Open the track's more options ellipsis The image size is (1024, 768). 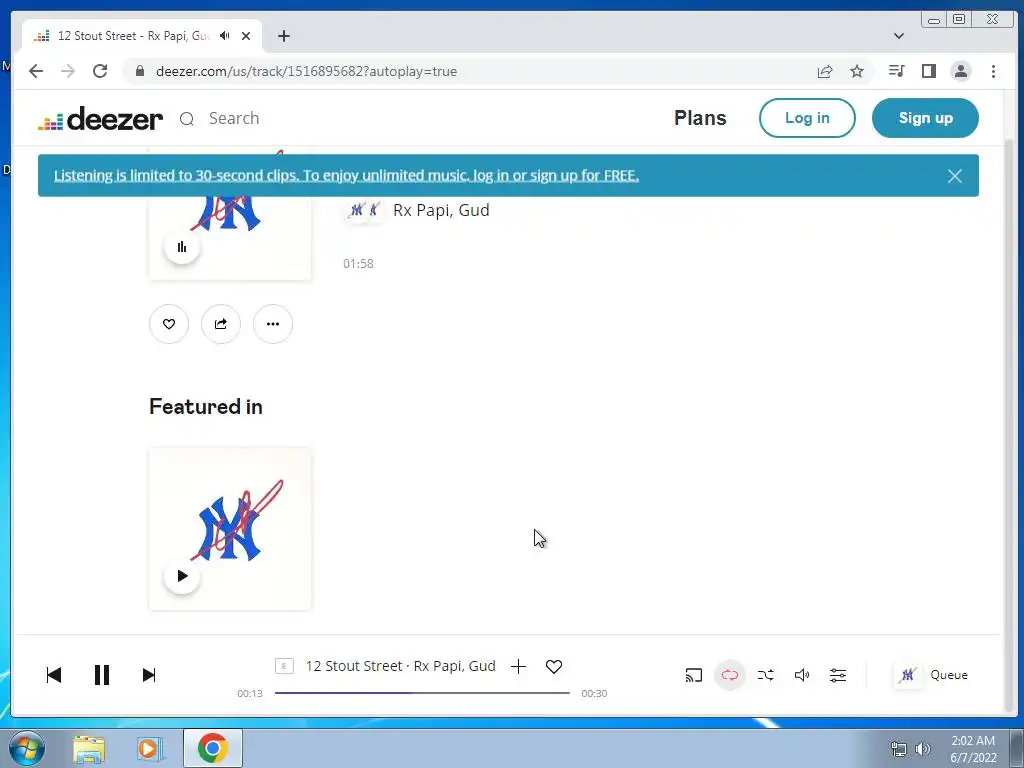273,324
